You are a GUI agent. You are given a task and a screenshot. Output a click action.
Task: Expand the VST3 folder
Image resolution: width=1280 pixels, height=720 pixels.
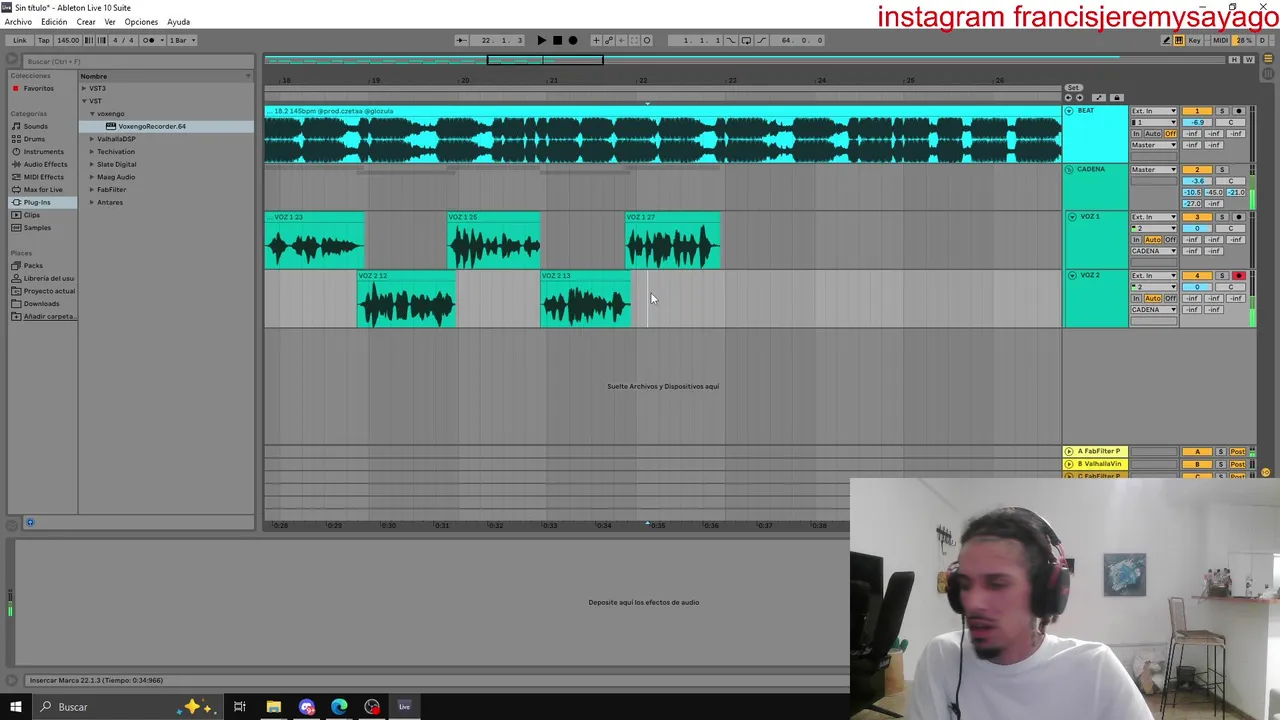click(x=85, y=88)
